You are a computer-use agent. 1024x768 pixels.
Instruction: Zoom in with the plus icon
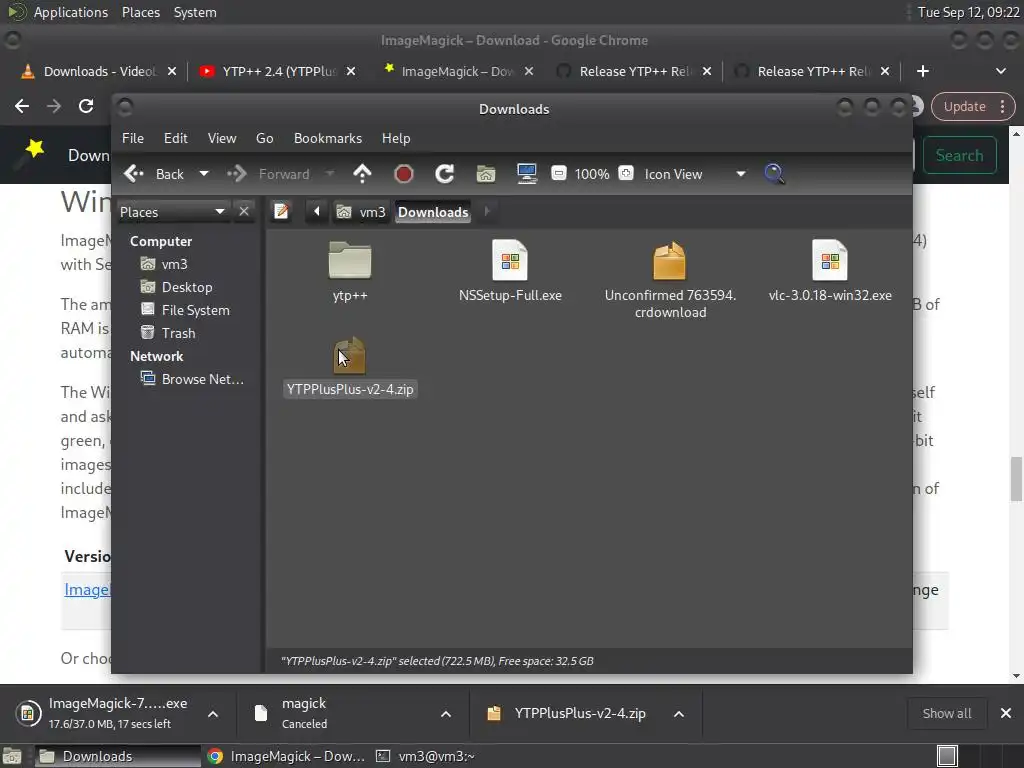(x=626, y=173)
